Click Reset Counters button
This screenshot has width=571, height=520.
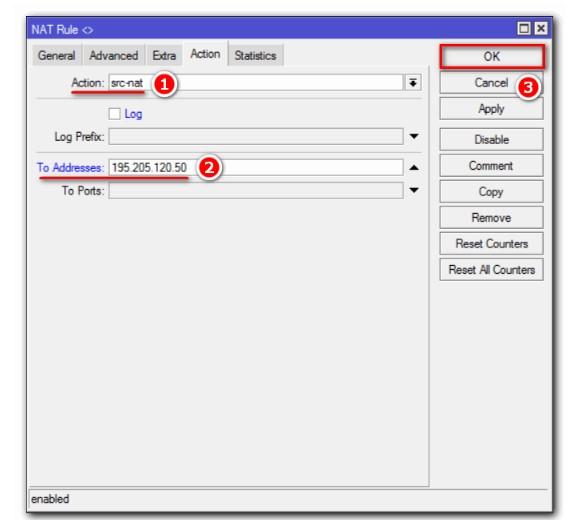(492, 244)
